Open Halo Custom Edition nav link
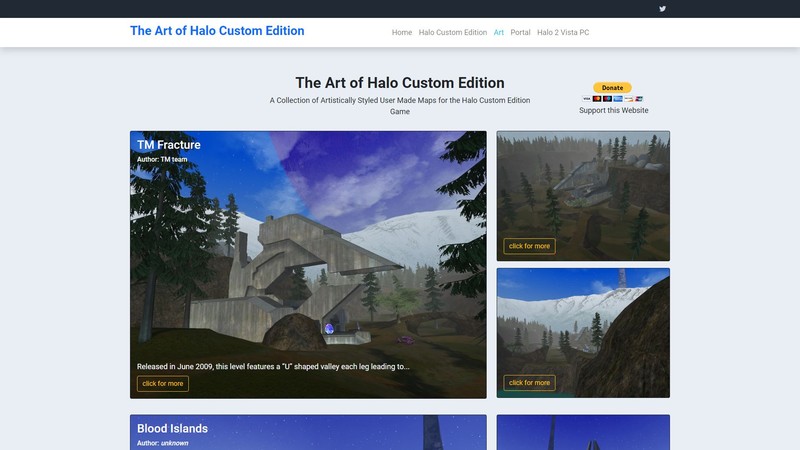Screen dimensions: 800x450 pos(453,32)
